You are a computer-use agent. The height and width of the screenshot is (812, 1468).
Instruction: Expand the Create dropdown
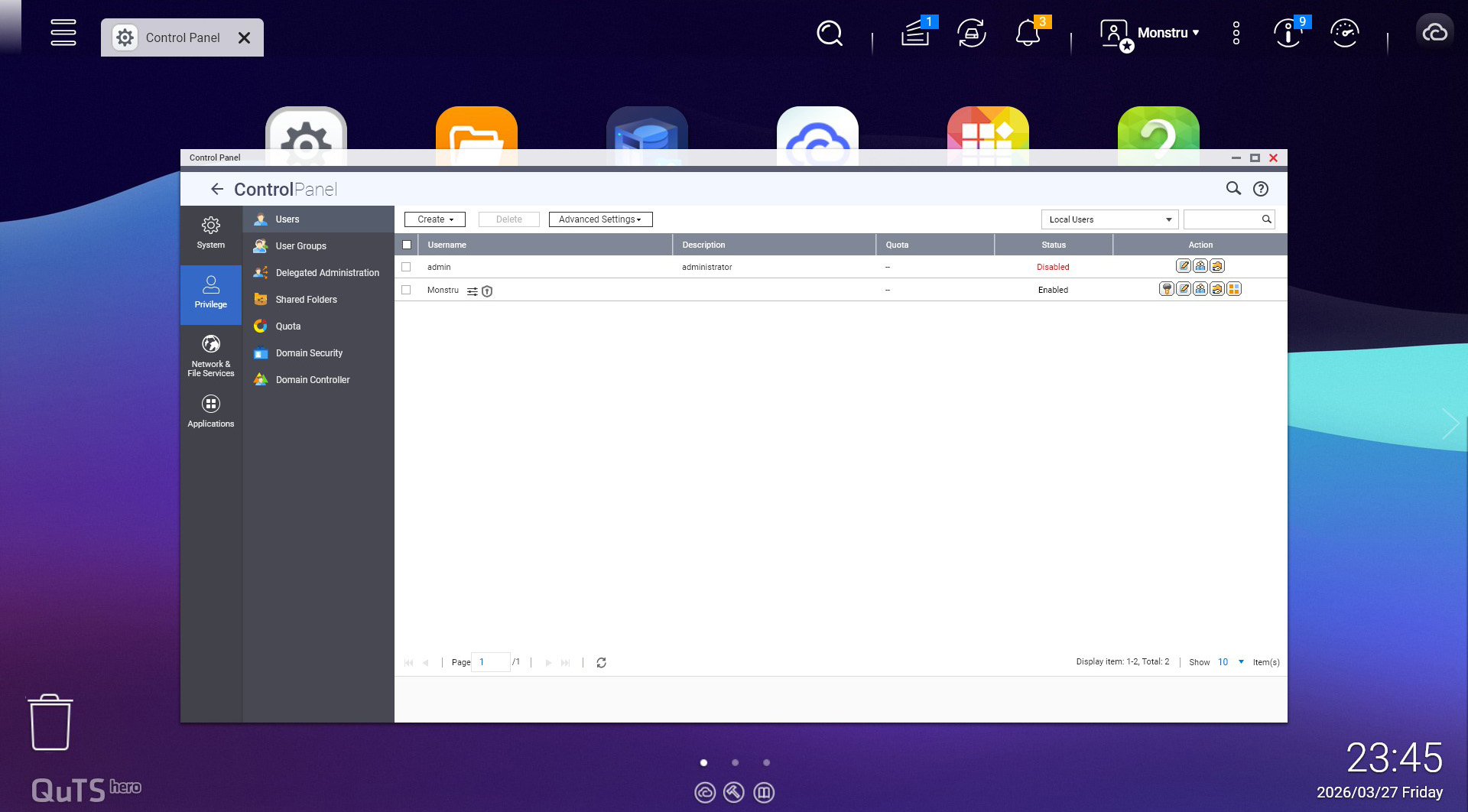coord(435,219)
